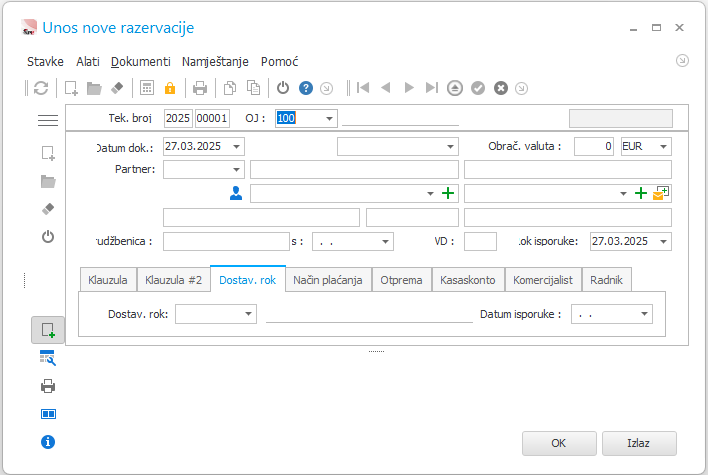The height and width of the screenshot is (475, 708).
Task: Click the blue info icon in sidebar
Action: pos(48,442)
